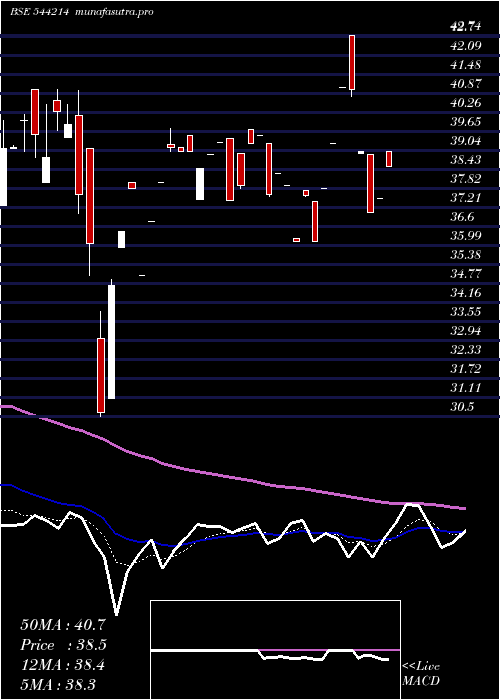Click the 41.48 price label
The width and height of the screenshot is (500, 700).
point(466,65)
